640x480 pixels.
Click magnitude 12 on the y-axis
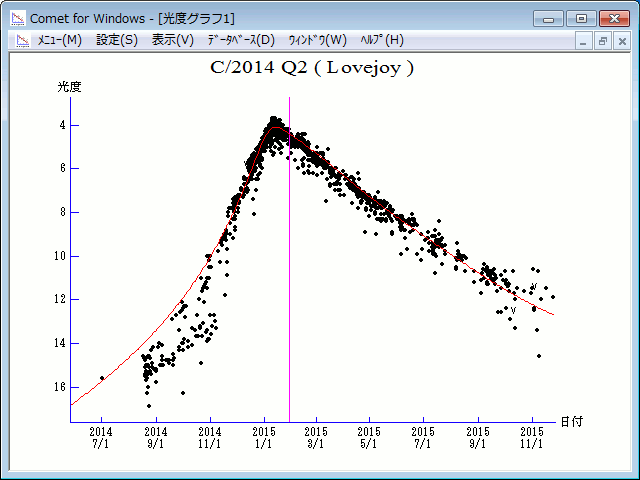point(60,299)
